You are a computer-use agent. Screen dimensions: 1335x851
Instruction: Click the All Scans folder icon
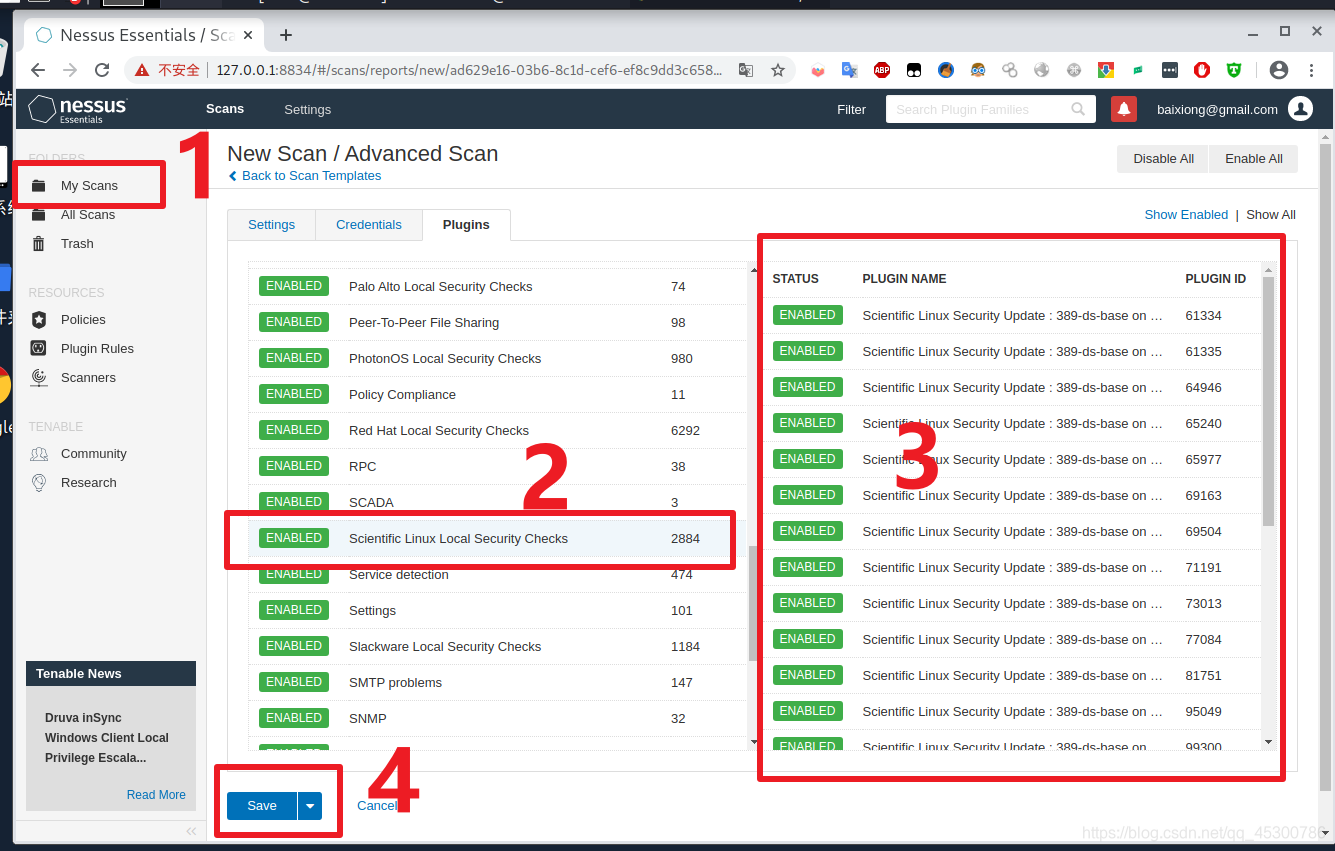tap(39, 215)
